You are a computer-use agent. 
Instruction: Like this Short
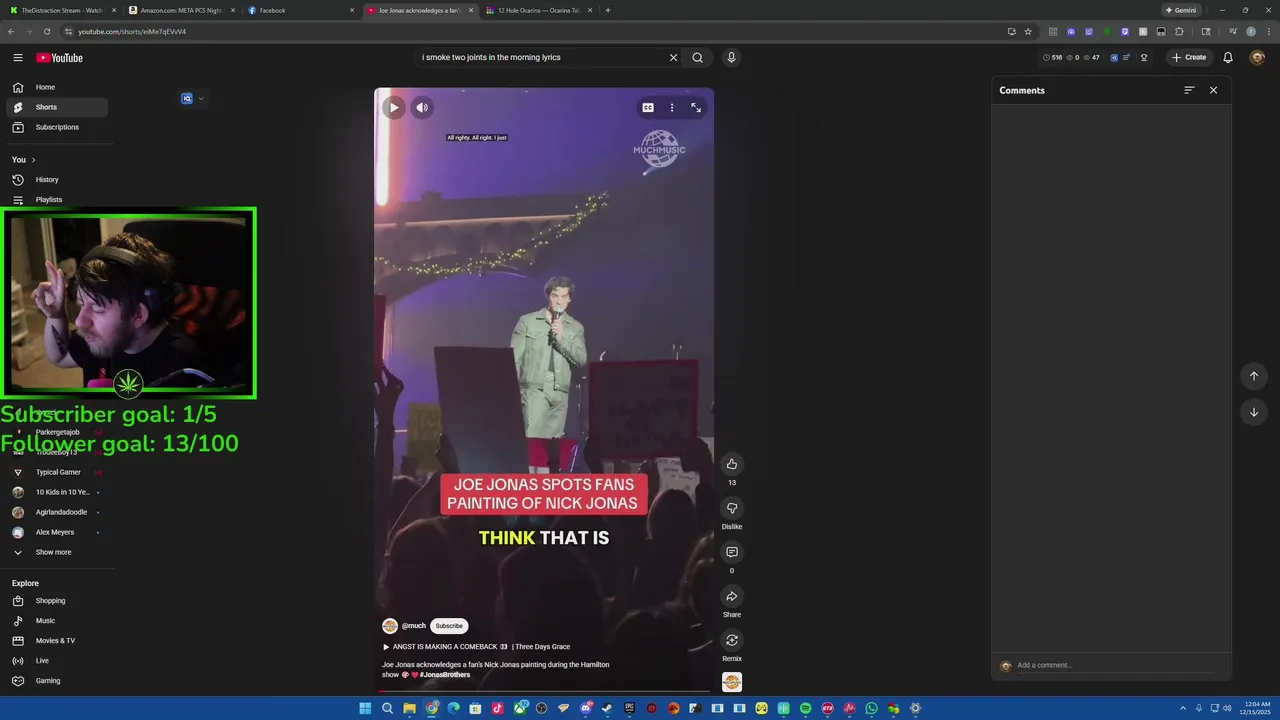(732, 464)
